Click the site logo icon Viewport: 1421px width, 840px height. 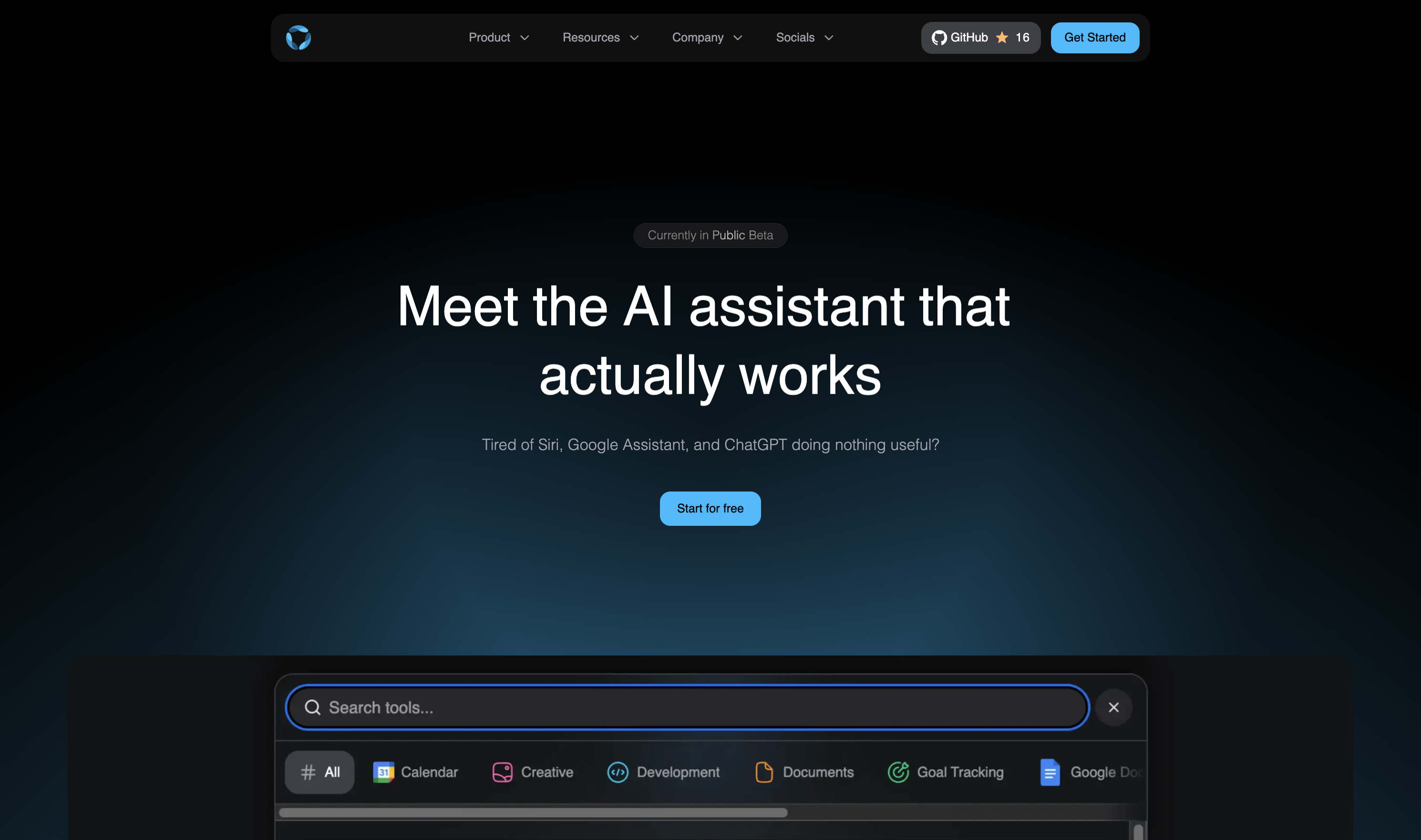tap(299, 38)
